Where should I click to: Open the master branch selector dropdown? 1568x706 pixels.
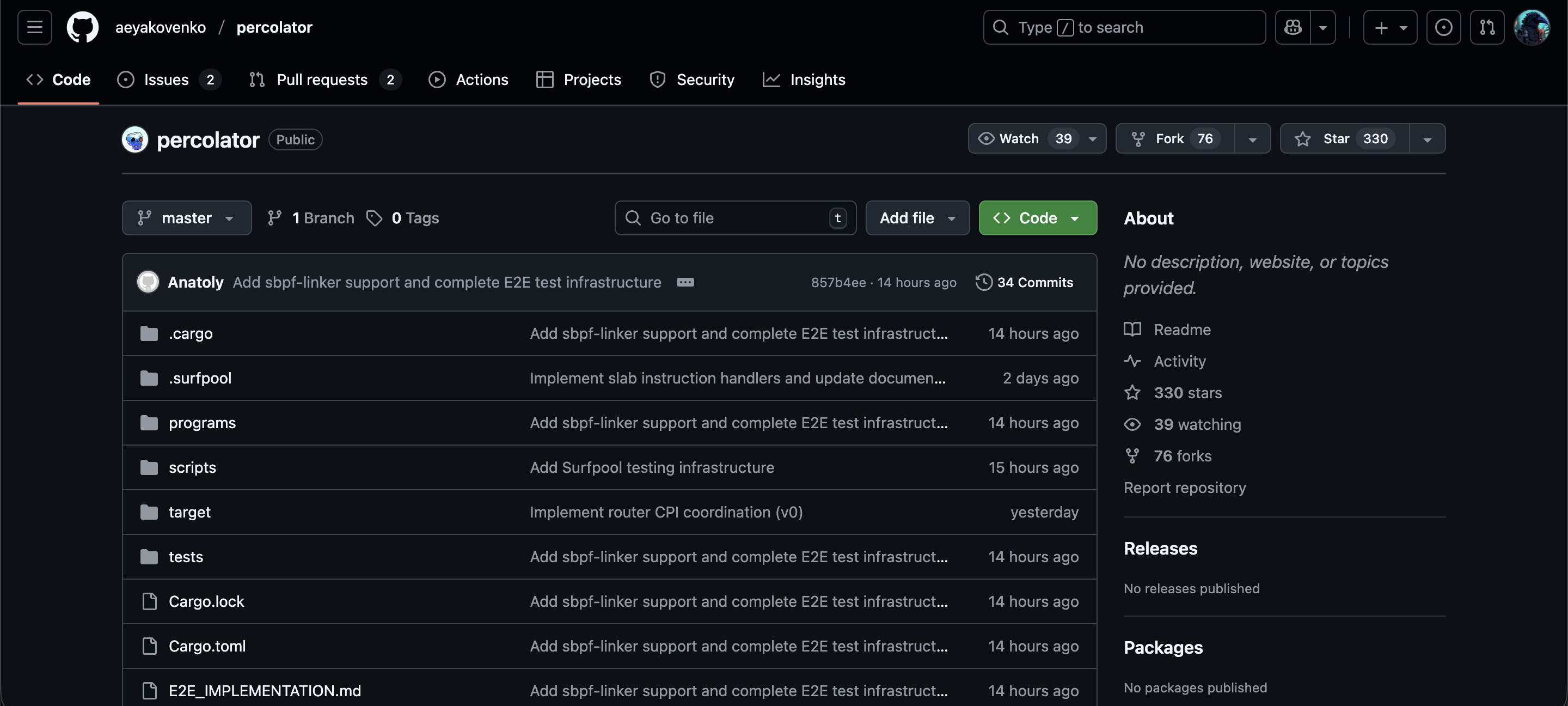click(x=186, y=218)
